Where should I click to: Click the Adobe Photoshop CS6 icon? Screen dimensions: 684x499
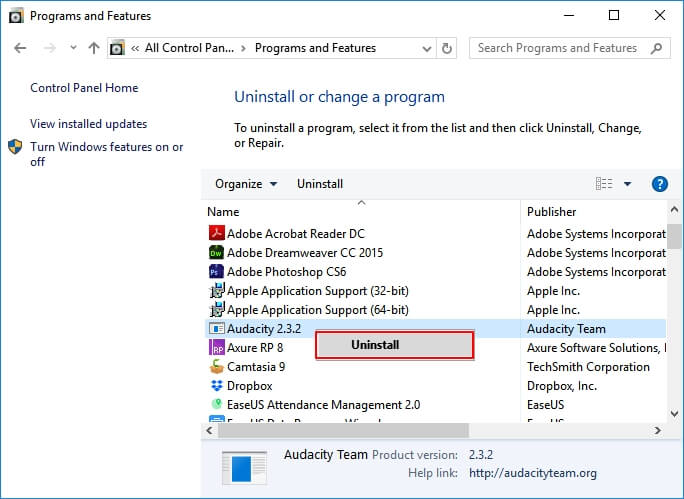click(216, 272)
